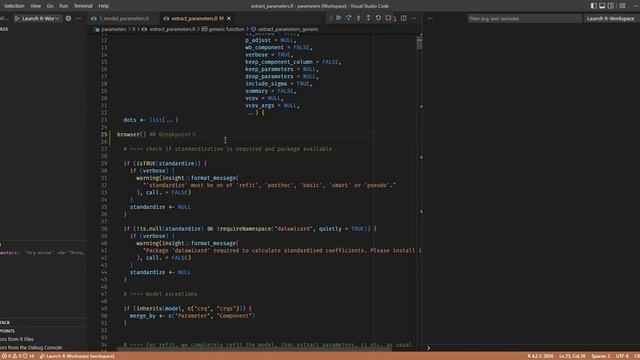640x360 pixels.
Task: Click '# ==== model exceptions' comment
Action: coord(160,294)
